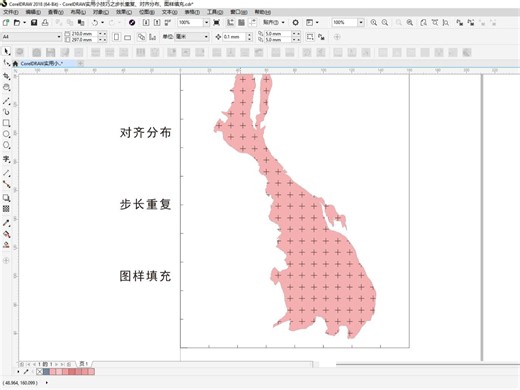Select the Drop Shadow tool

click(6, 198)
